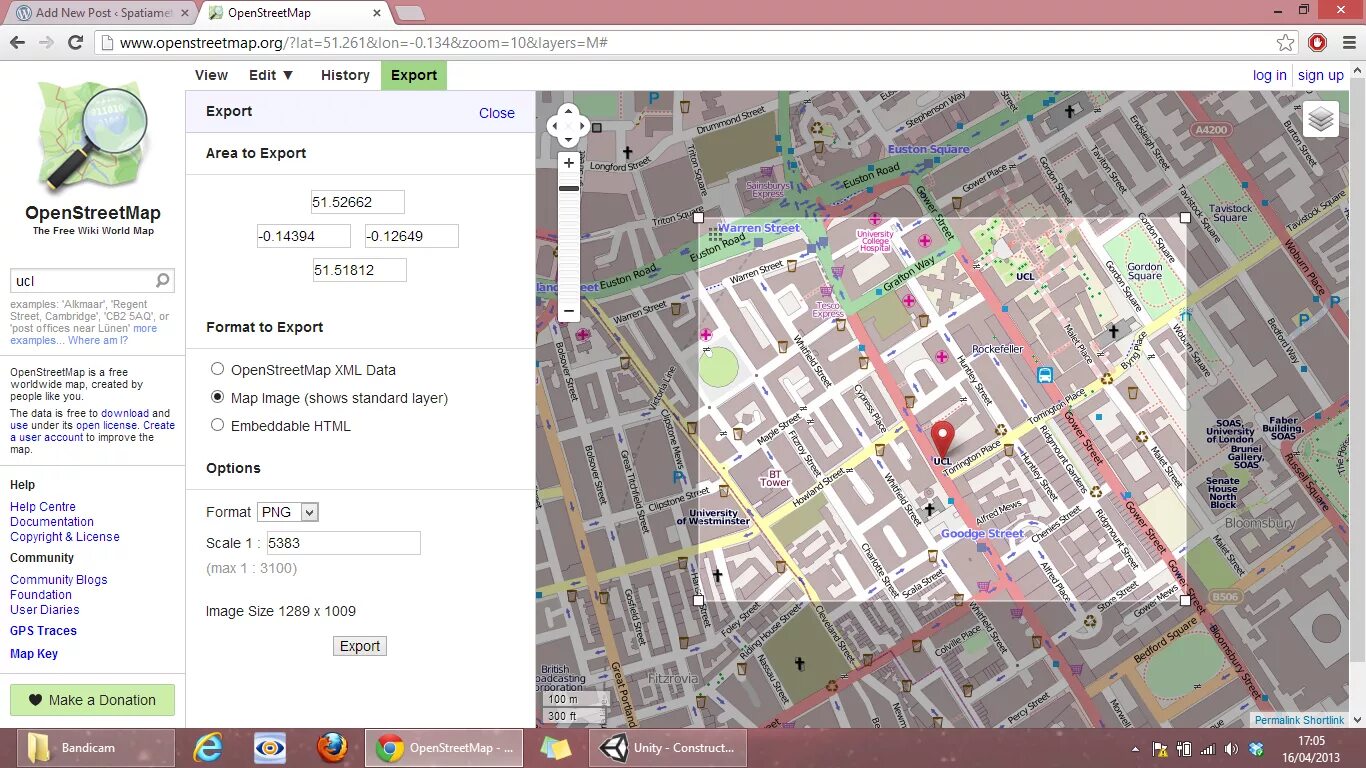Click the north latitude field 51.52662

tap(358, 202)
